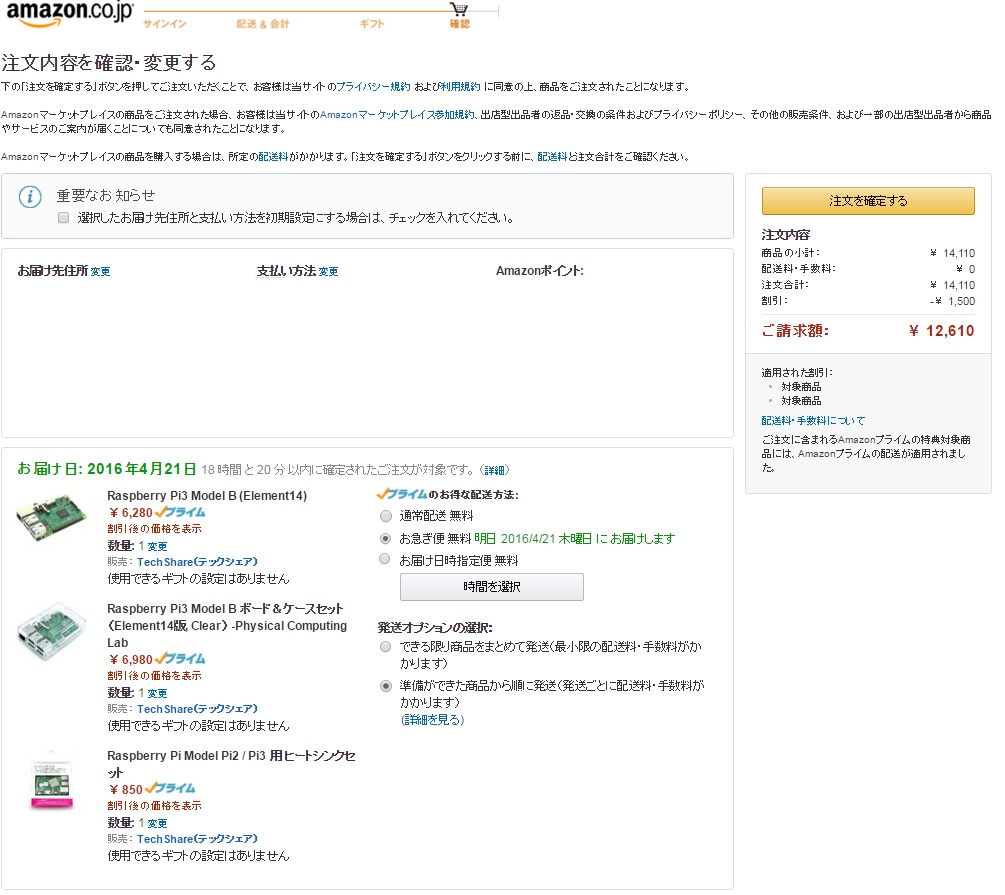This screenshot has height=895, width=1005.
Task: Click the blue info icon beside 重要なお知らせ
Action: pyautogui.click(x=31, y=196)
